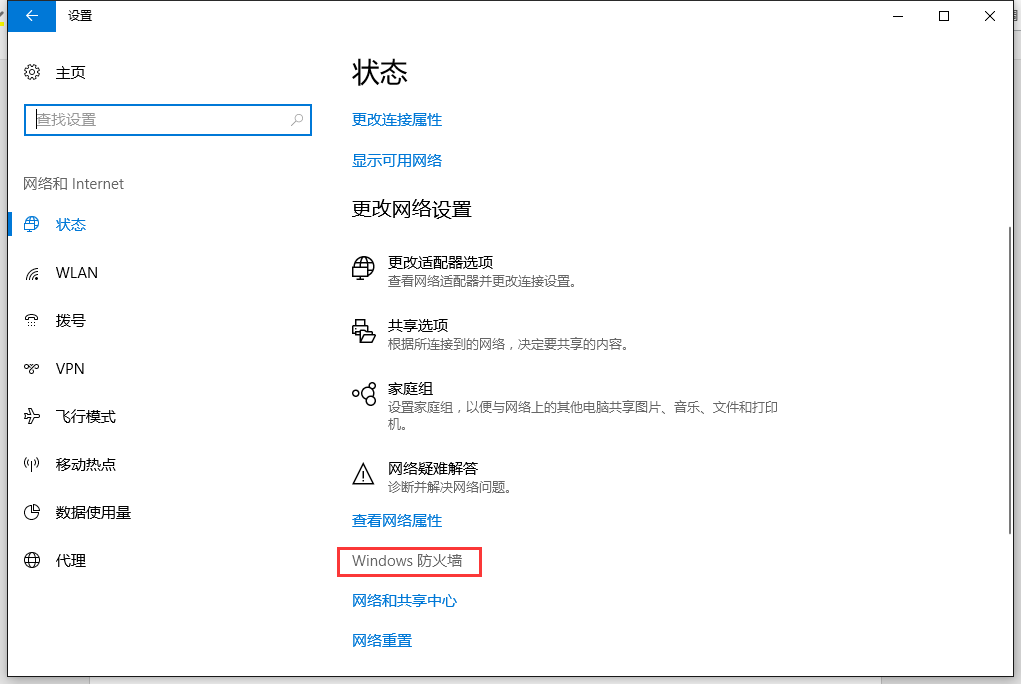The width and height of the screenshot is (1021, 684).
Task: Click the back arrow in the title bar
Action: 31,16
